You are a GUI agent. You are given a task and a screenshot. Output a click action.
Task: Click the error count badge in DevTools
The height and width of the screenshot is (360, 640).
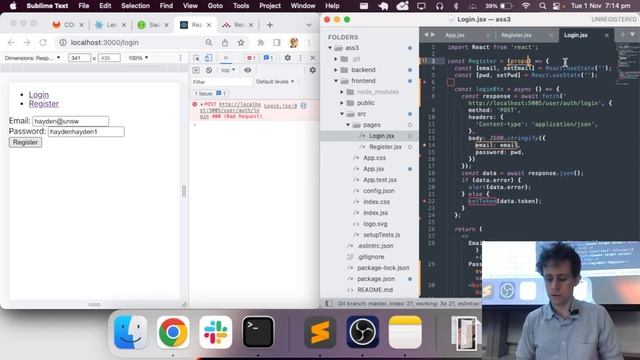[x=251, y=58]
